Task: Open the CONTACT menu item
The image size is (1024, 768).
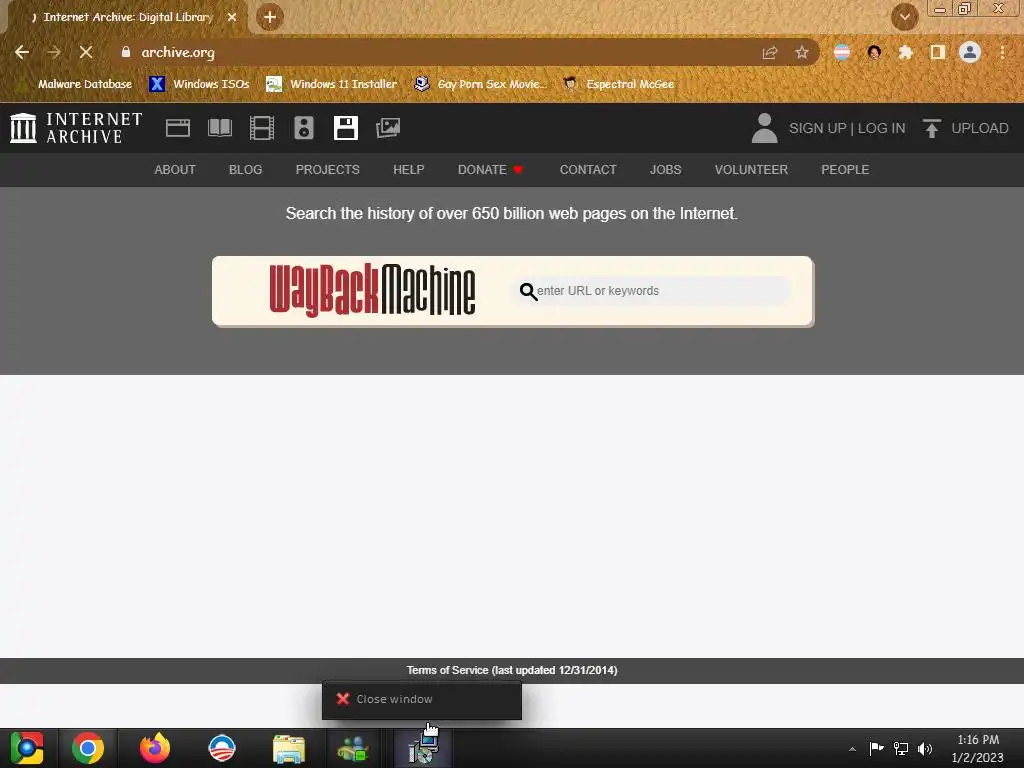Action: (588, 170)
